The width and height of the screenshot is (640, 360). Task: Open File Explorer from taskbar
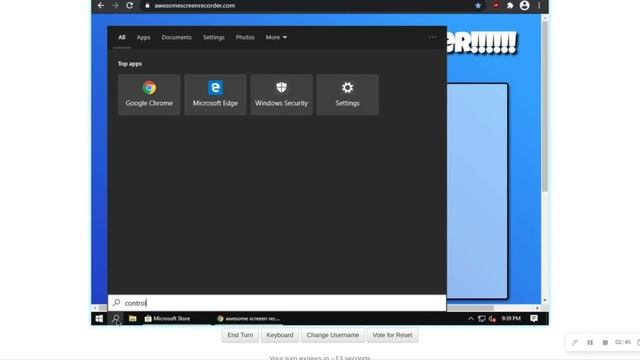(132, 318)
